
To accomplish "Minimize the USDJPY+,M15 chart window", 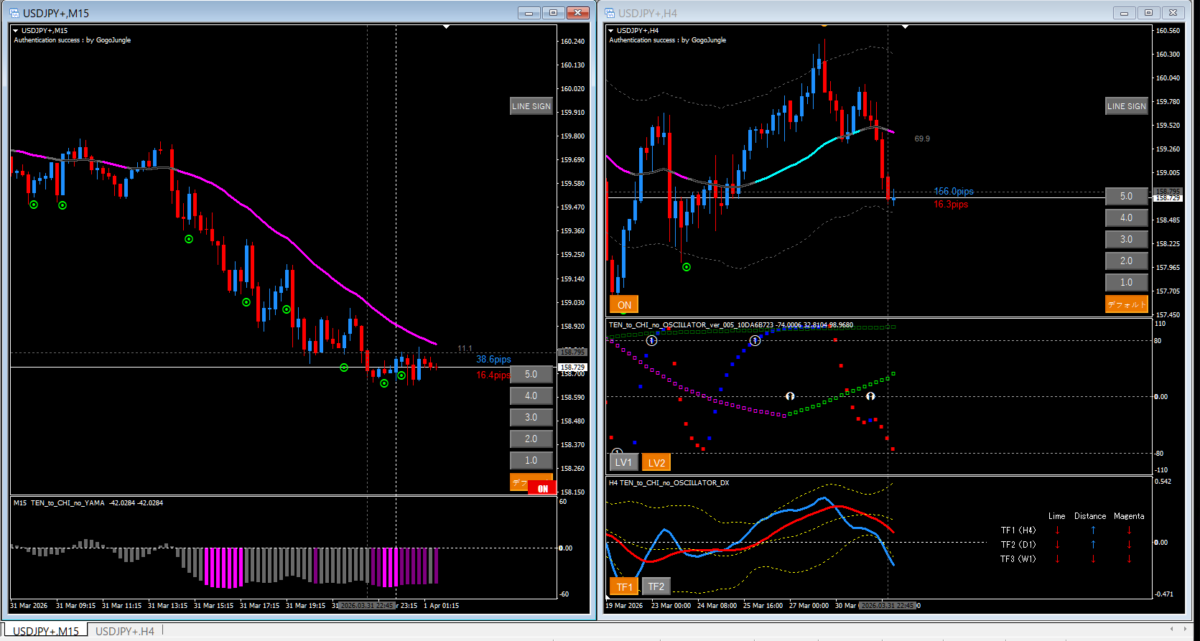I will coord(529,13).
